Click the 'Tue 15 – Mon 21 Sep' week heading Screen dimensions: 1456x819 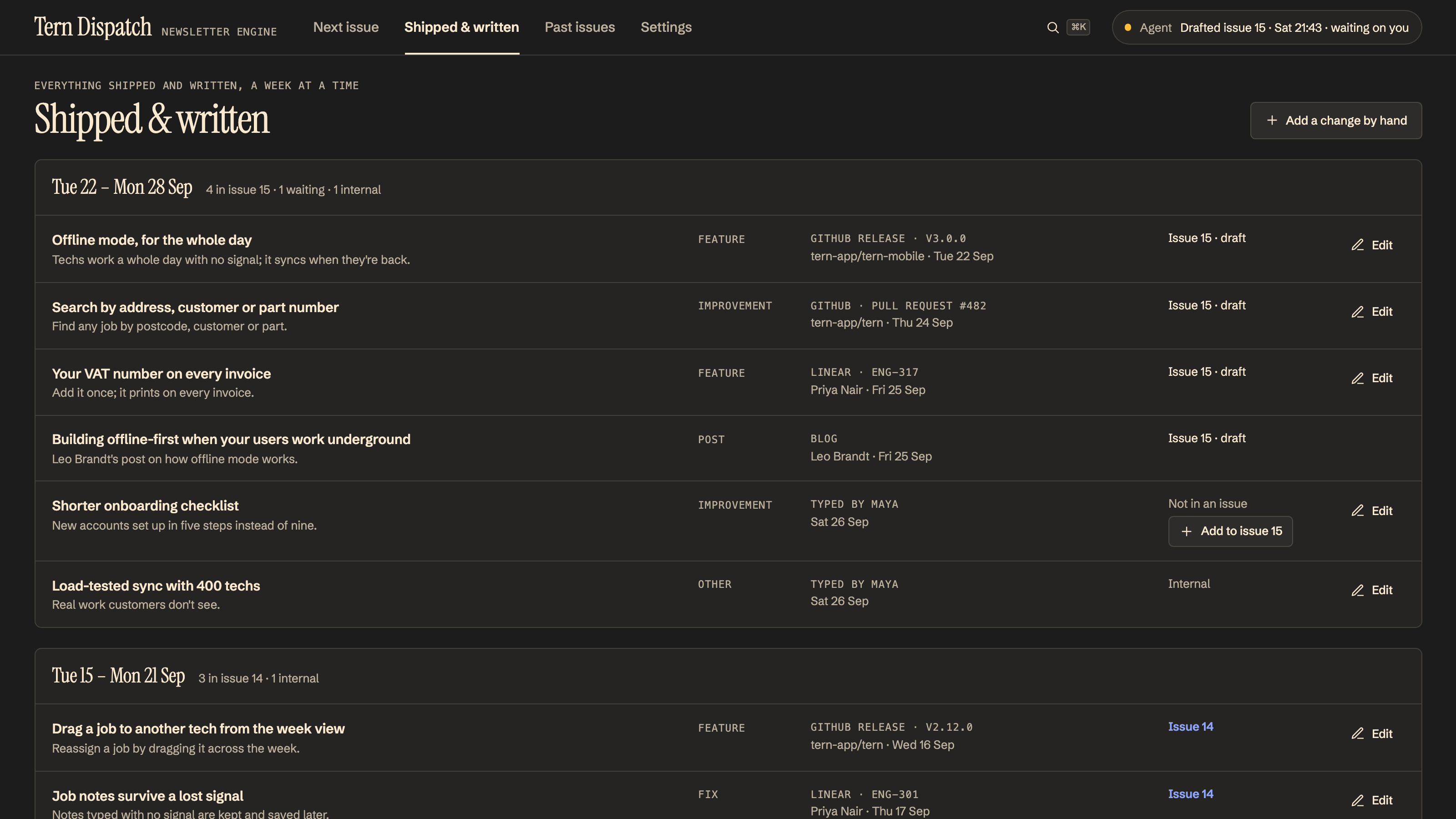(x=118, y=676)
